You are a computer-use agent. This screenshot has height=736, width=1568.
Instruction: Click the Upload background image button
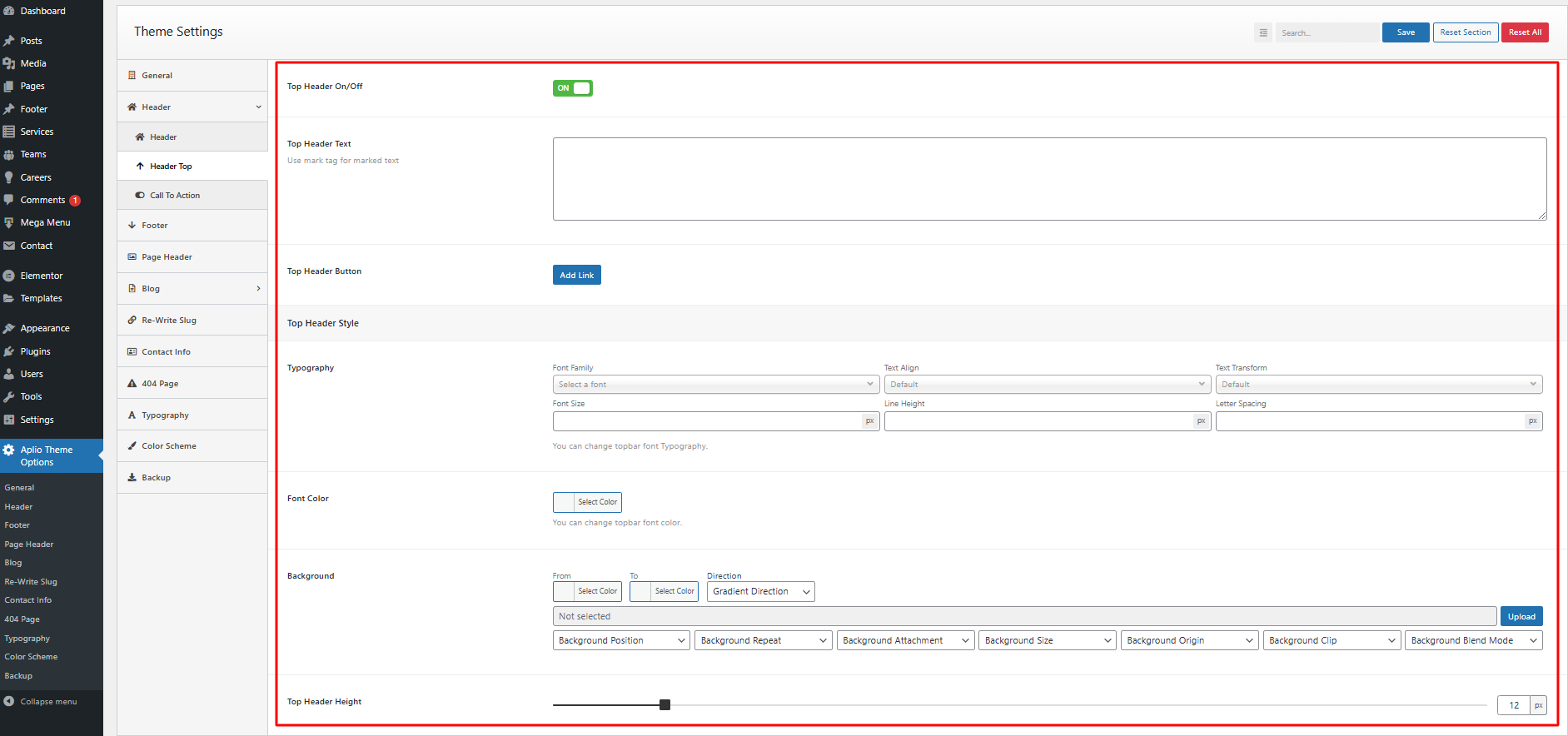(x=1521, y=616)
